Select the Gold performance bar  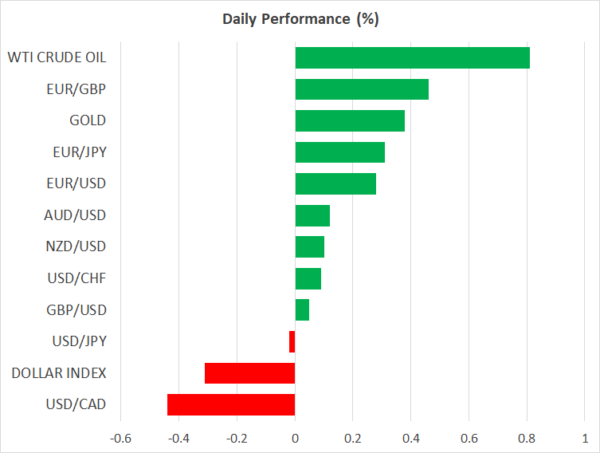click(350, 121)
